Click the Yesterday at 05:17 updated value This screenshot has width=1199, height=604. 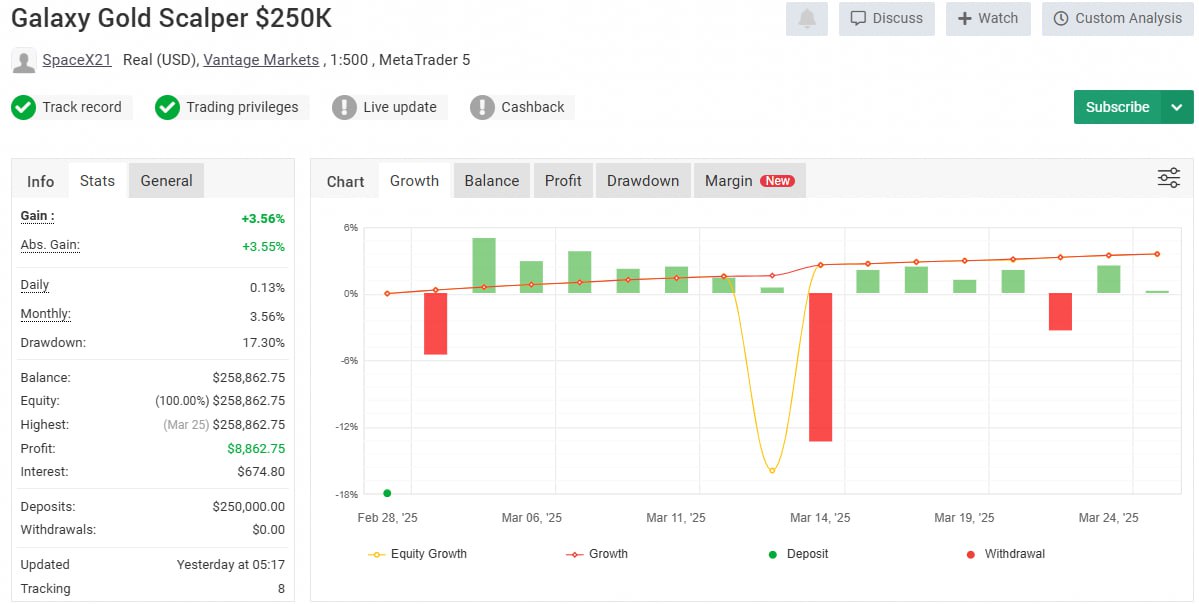[231, 565]
